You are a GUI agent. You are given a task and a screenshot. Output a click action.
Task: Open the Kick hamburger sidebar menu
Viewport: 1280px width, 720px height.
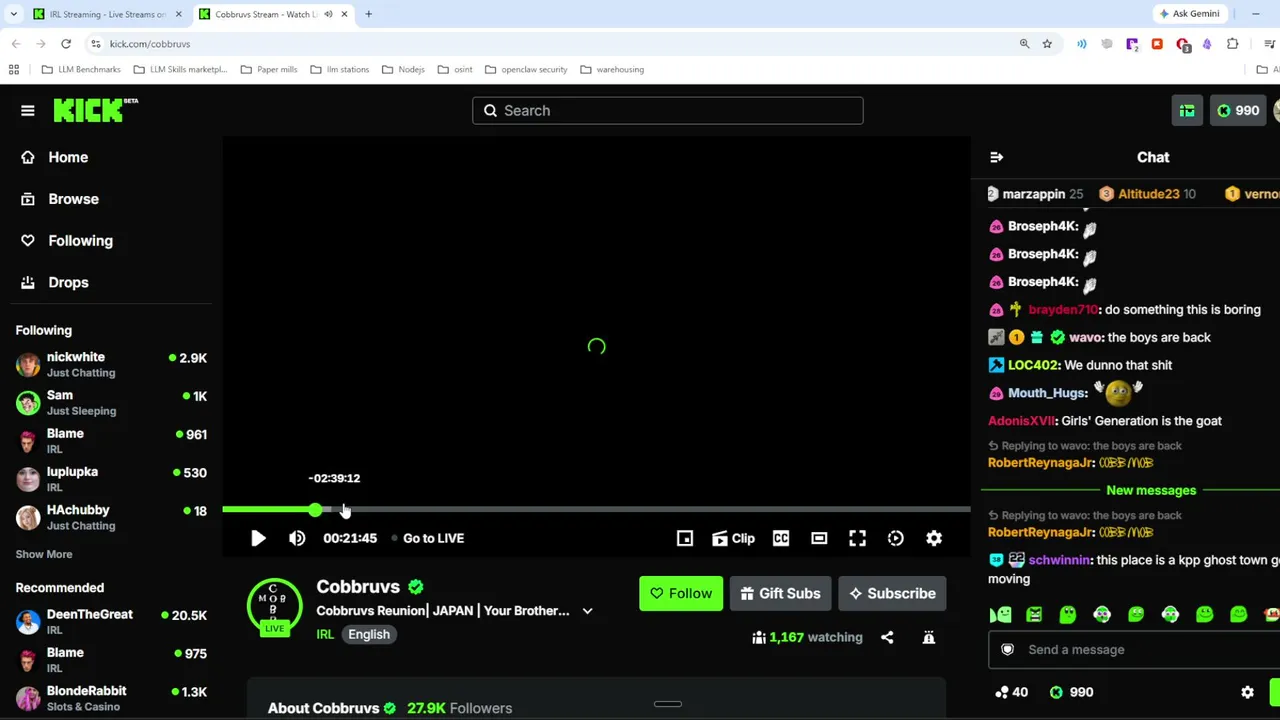28,110
